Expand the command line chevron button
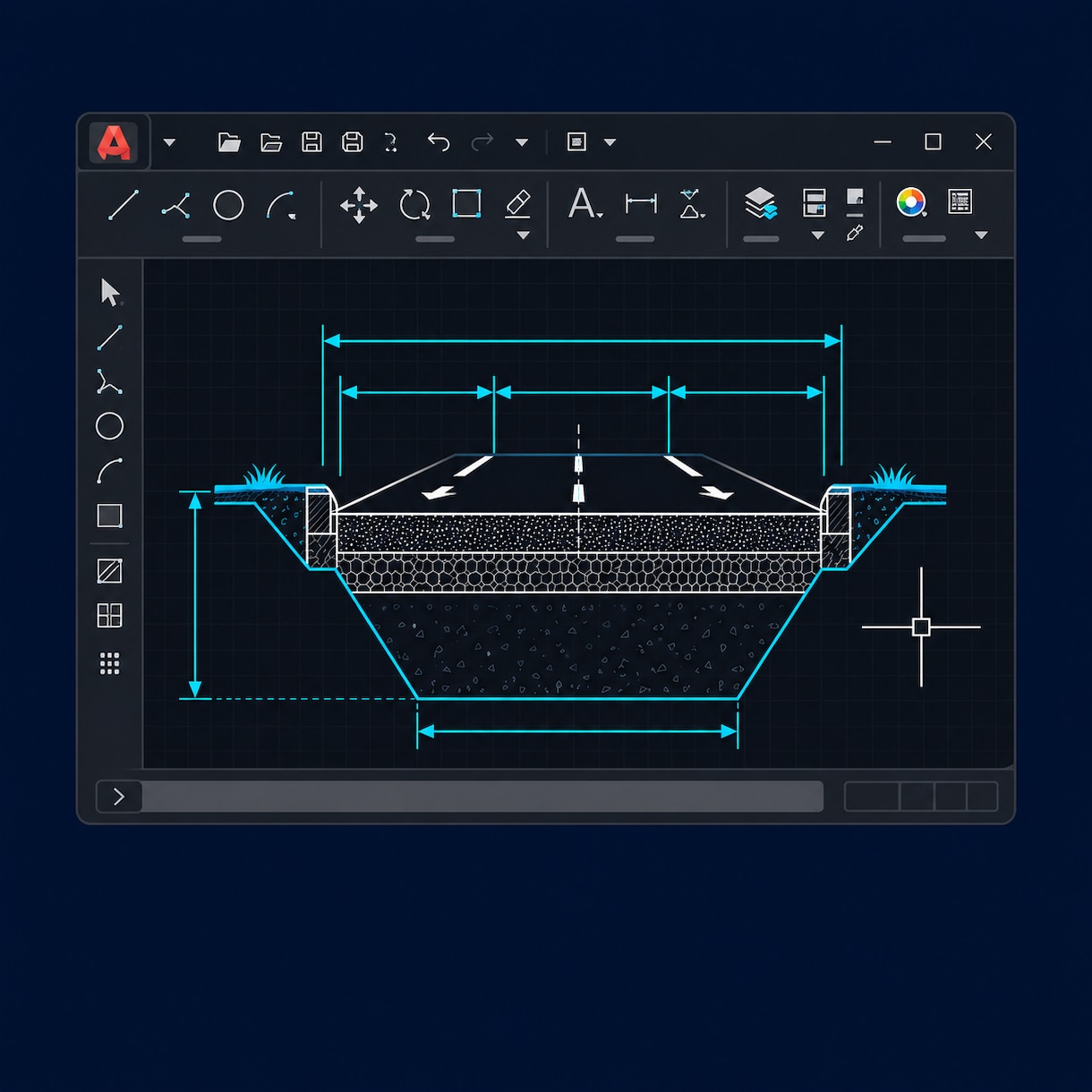This screenshot has width=1092, height=1092. coord(119,797)
